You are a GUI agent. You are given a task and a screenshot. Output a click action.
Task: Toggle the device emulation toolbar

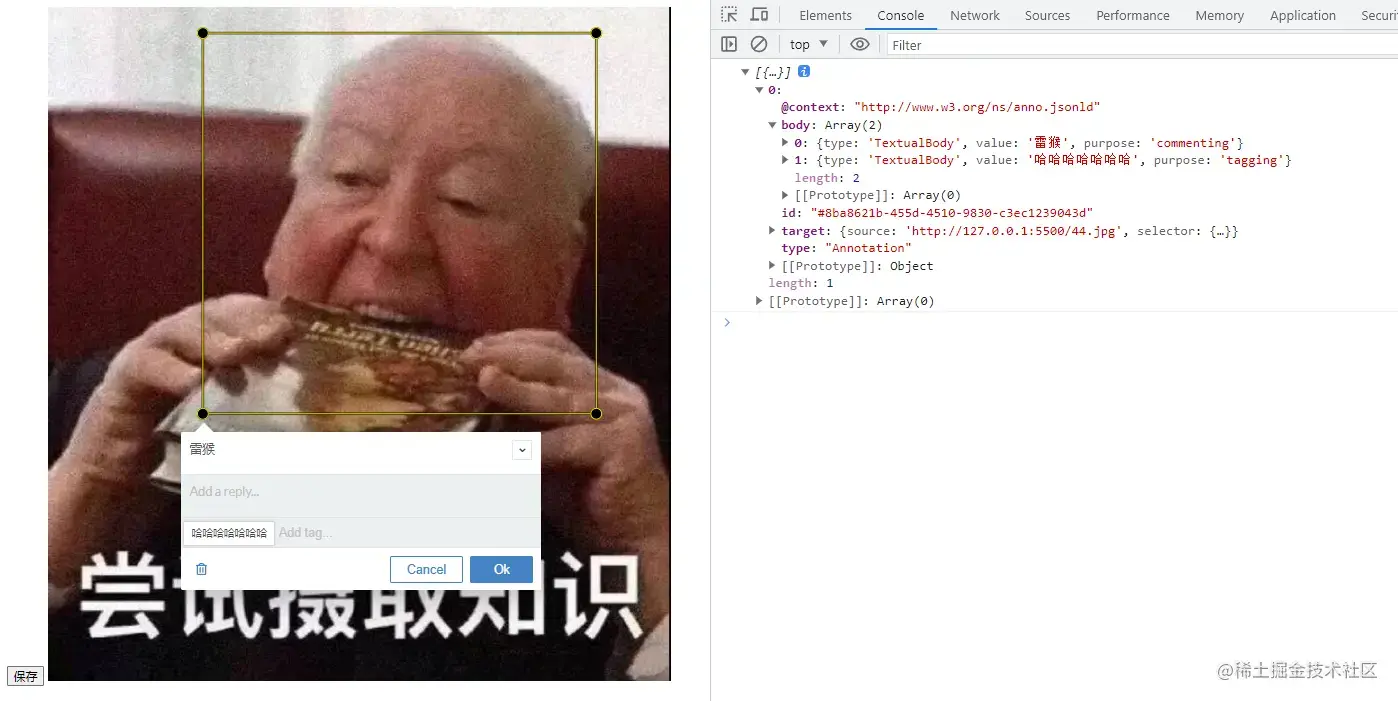[x=758, y=14]
